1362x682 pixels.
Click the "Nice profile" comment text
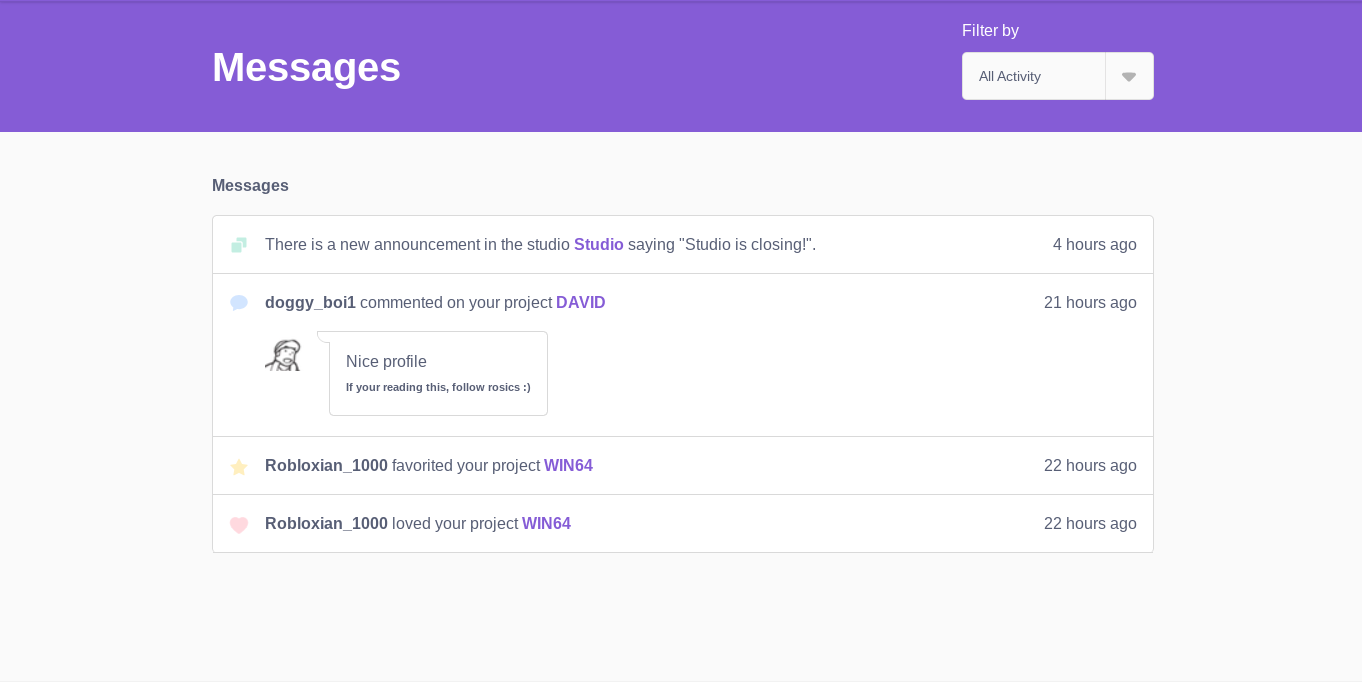386,362
